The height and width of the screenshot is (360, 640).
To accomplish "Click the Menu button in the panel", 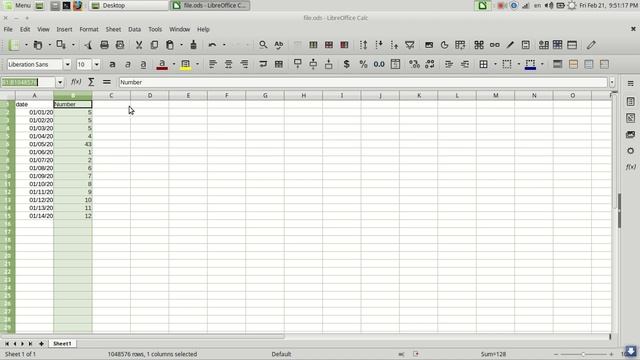I will (18, 5).
